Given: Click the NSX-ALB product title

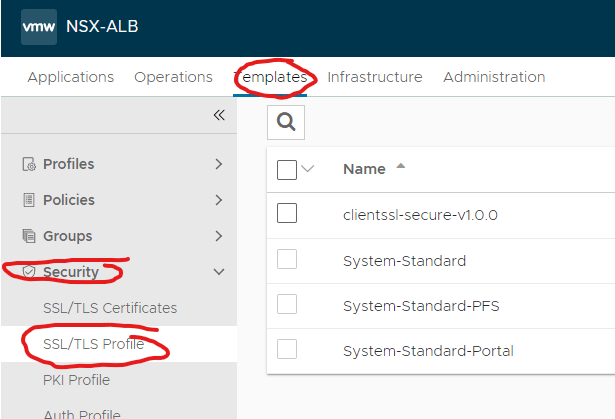Looking at the screenshot, I should click(102, 27).
